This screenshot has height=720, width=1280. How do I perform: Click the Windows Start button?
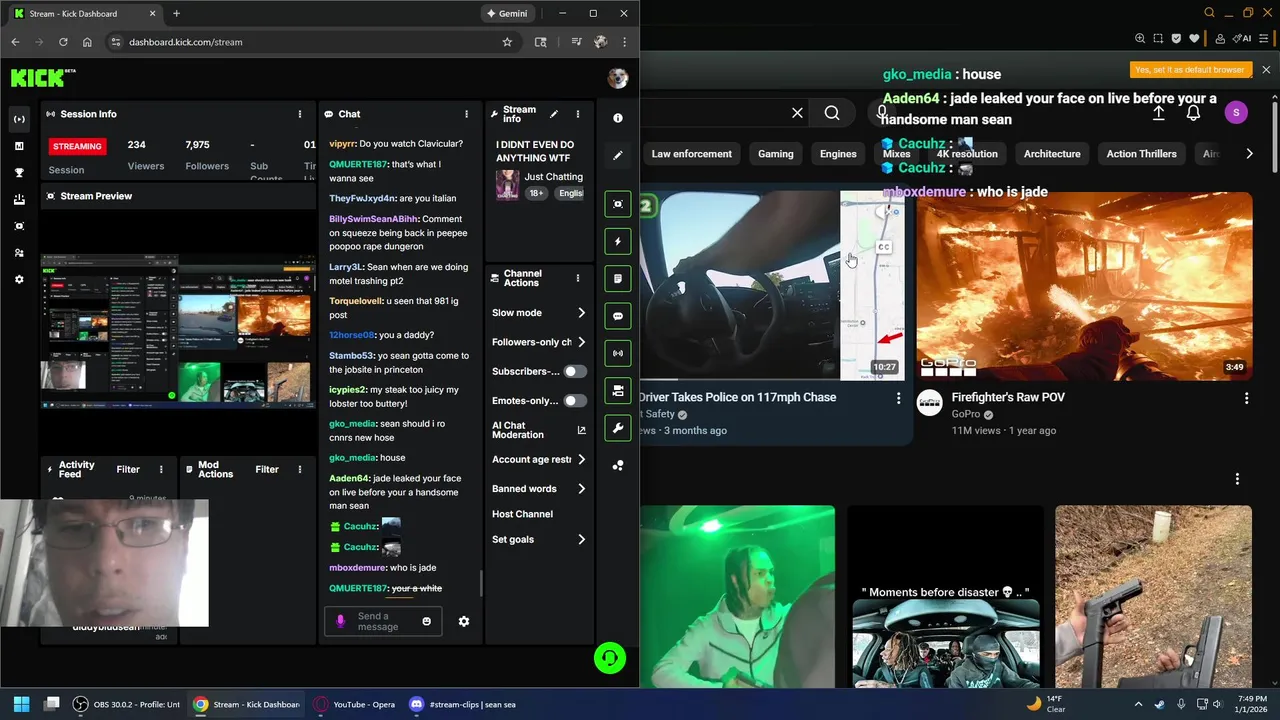21,704
